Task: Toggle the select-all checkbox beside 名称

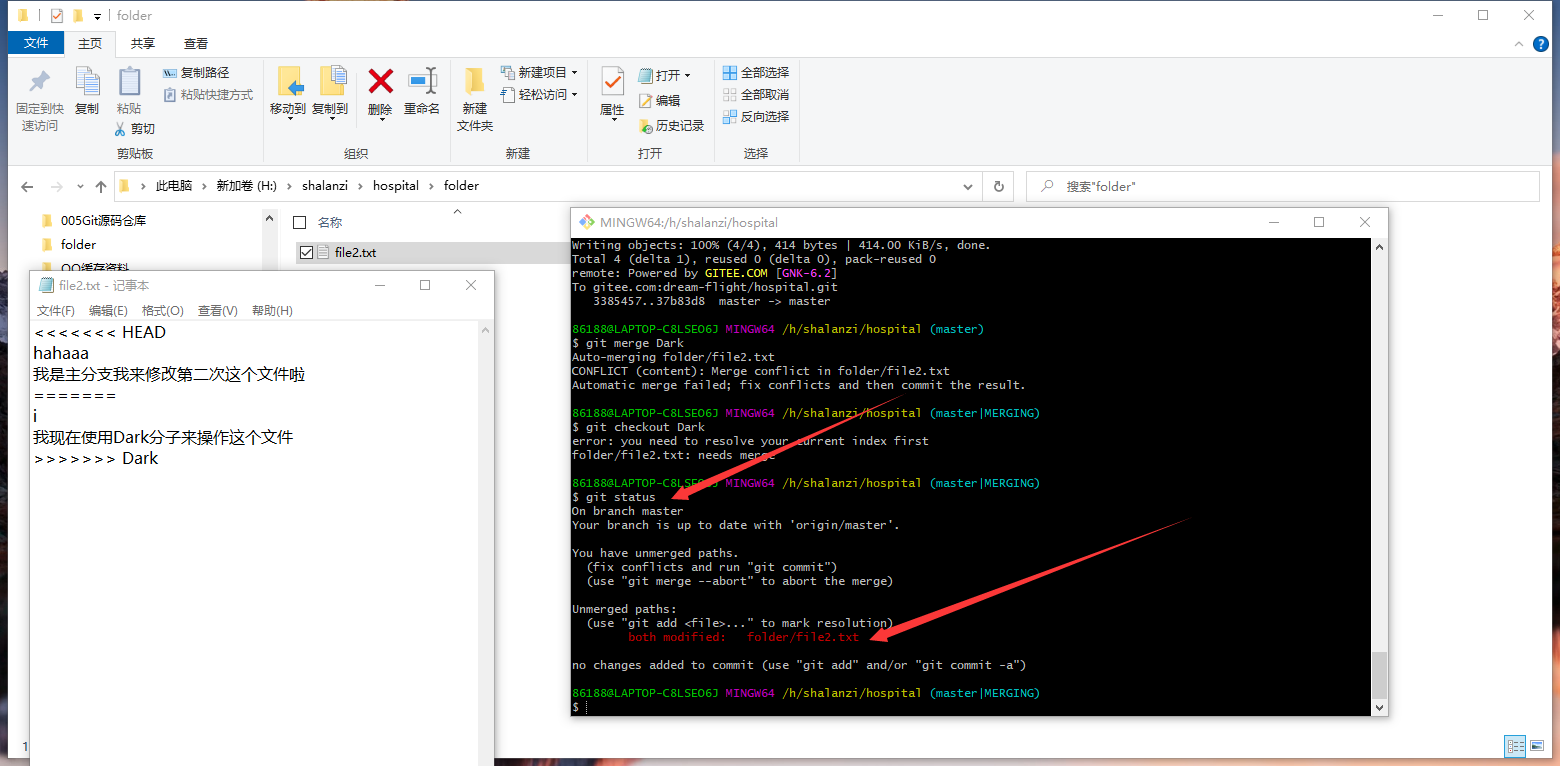Action: click(x=299, y=222)
